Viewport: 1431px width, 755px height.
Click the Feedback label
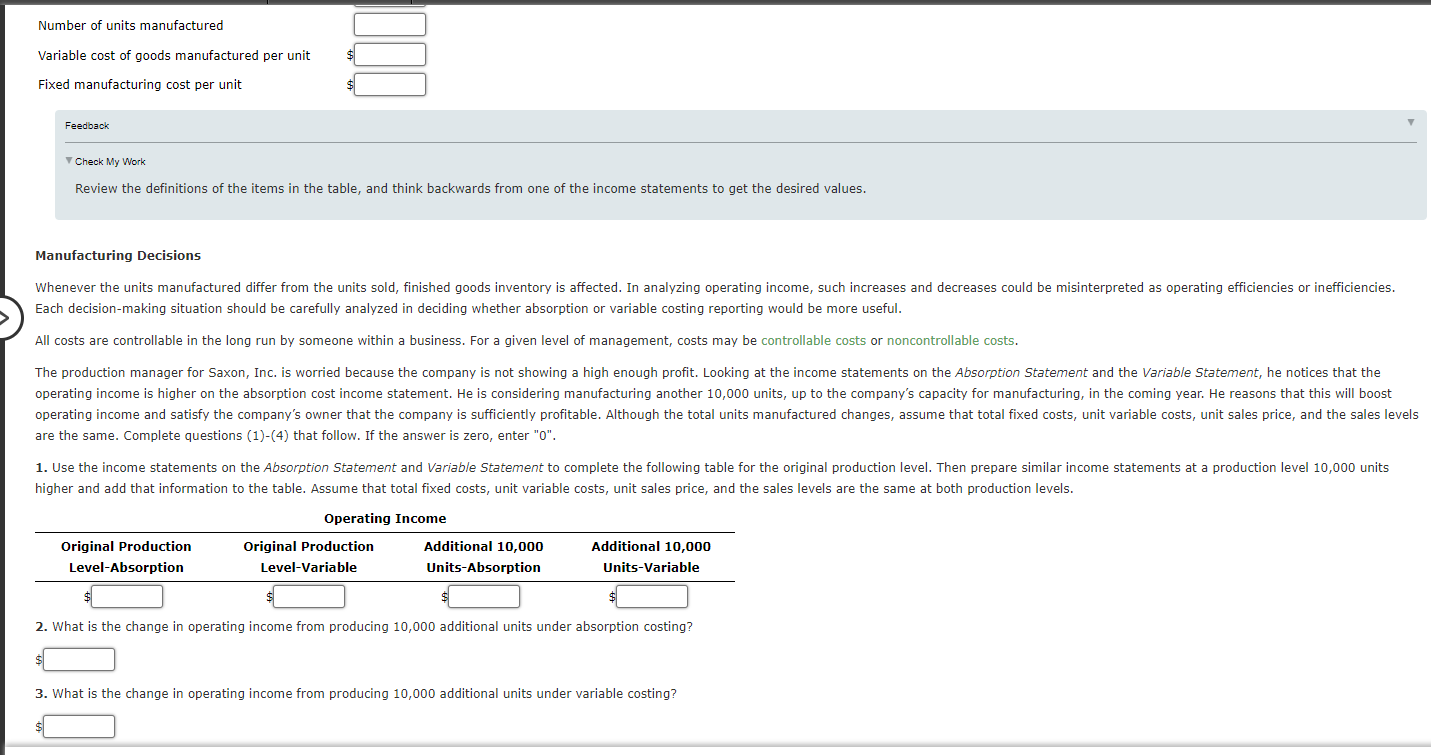87,126
